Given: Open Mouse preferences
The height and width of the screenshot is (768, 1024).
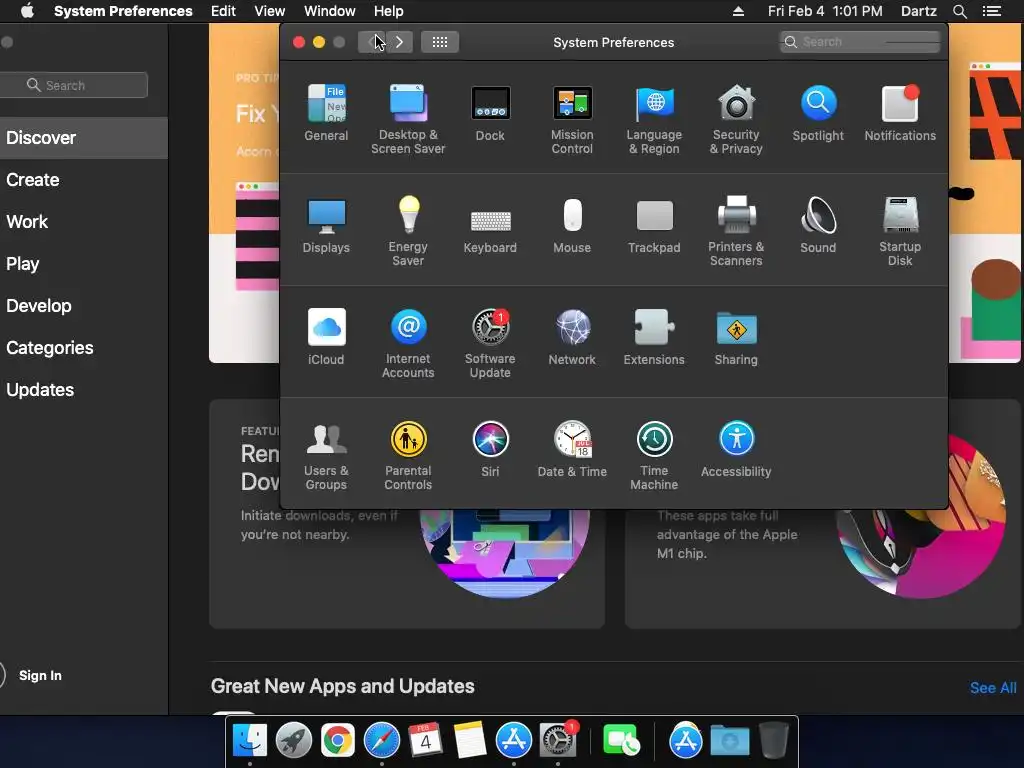Looking at the screenshot, I should (x=572, y=225).
